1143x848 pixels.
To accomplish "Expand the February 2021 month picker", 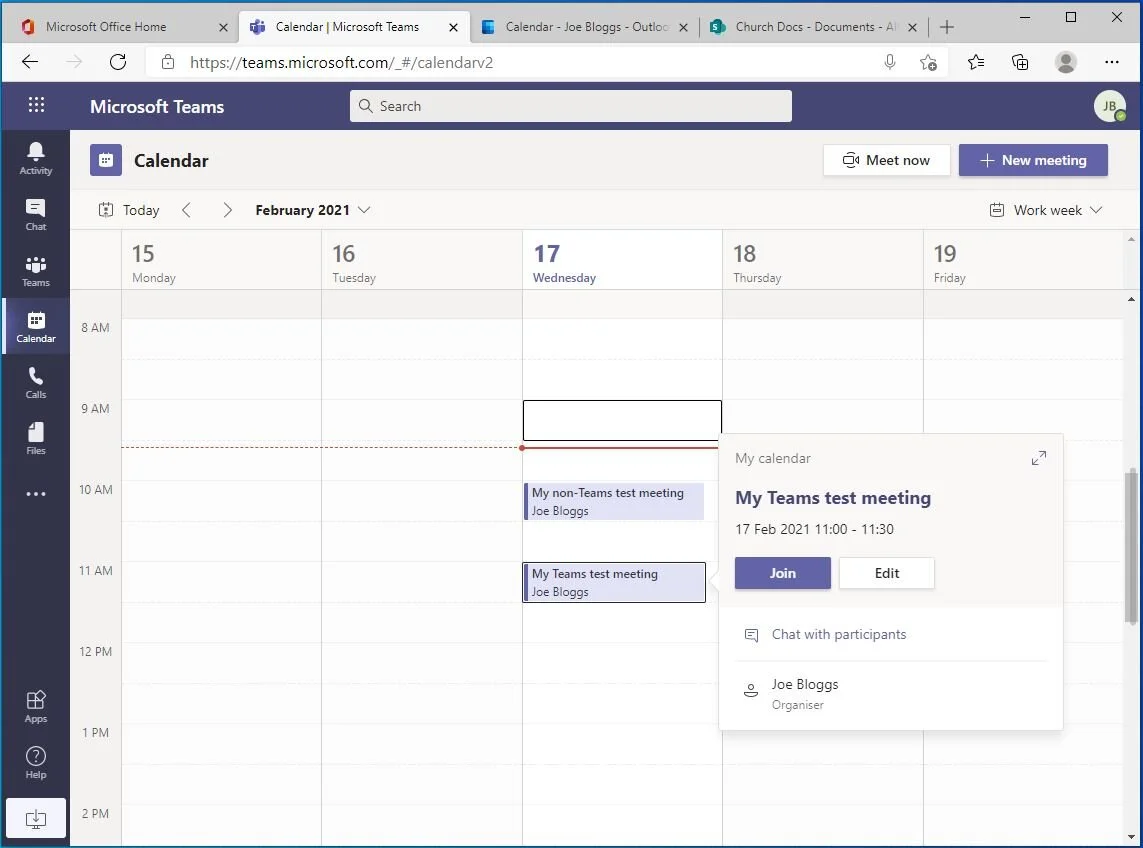I will (313, 210).
